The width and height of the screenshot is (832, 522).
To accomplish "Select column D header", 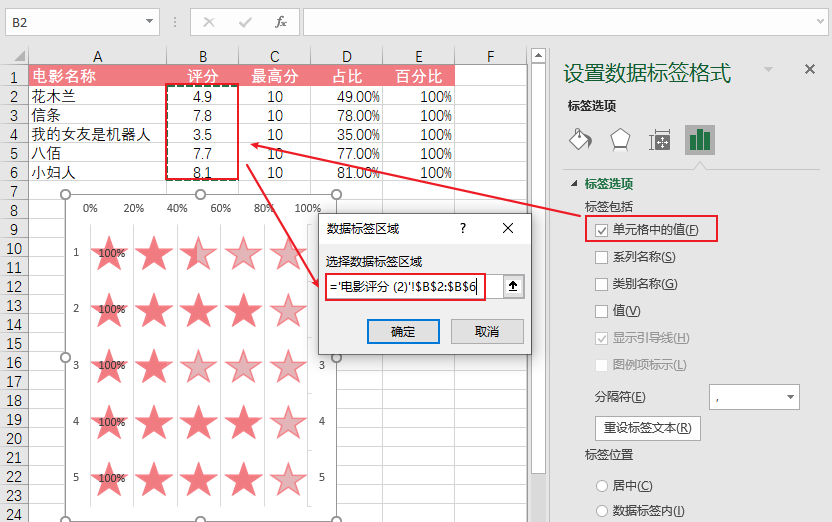I will (x=346, y=56).
